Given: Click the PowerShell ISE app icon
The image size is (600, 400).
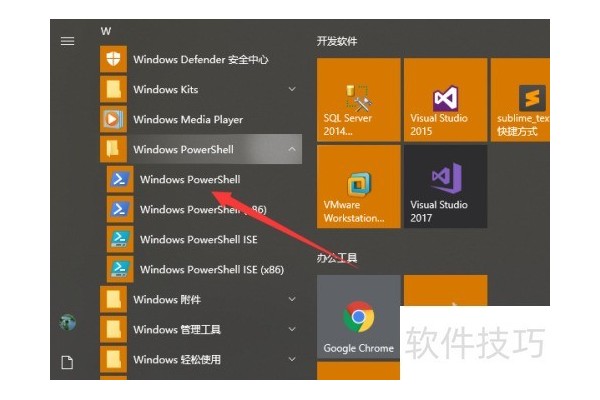Looking at the screenshot, I should pos(120,239).
